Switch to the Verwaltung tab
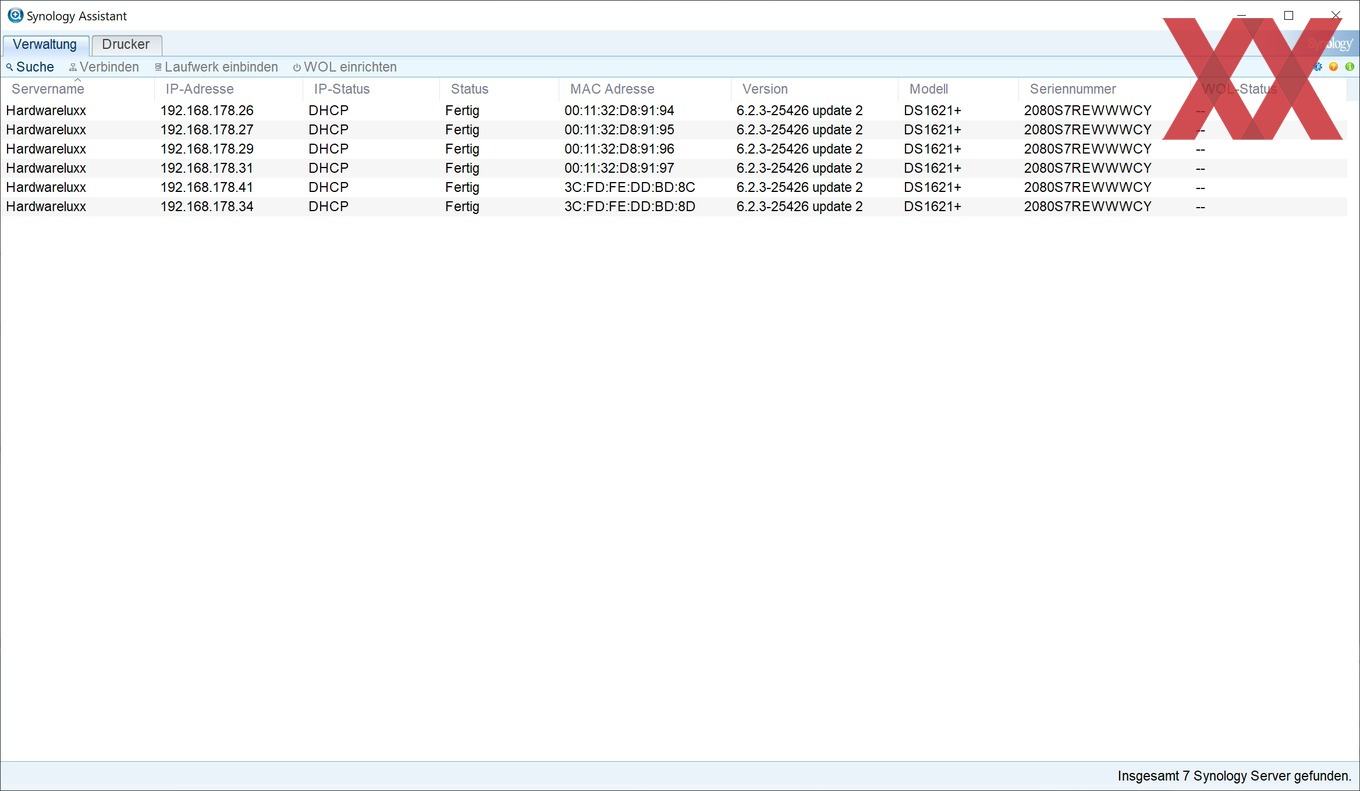This screenshot has width=1360, height=791. click(x=45, y=45)
